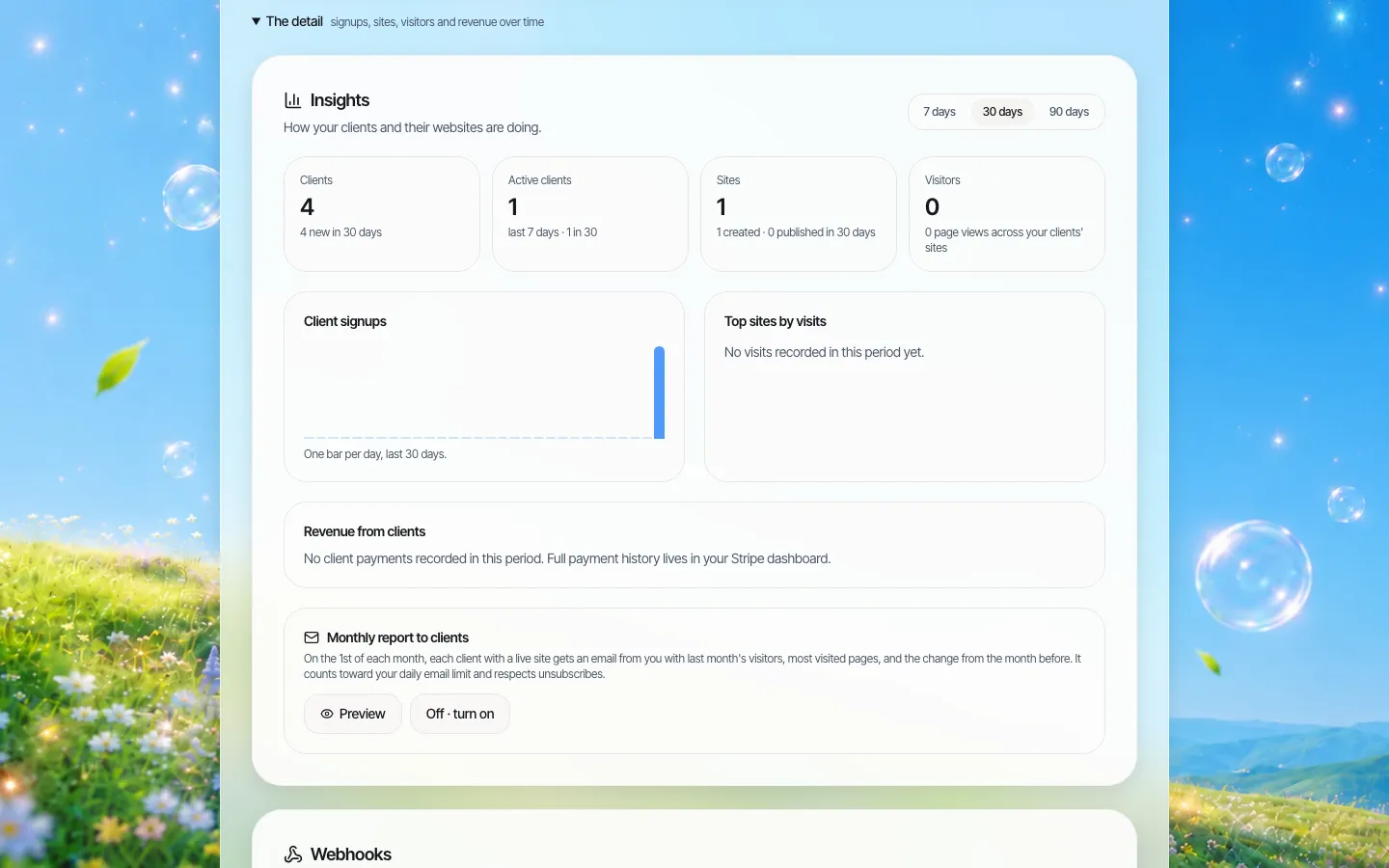Open the Active clients stat card

[590, 214]
